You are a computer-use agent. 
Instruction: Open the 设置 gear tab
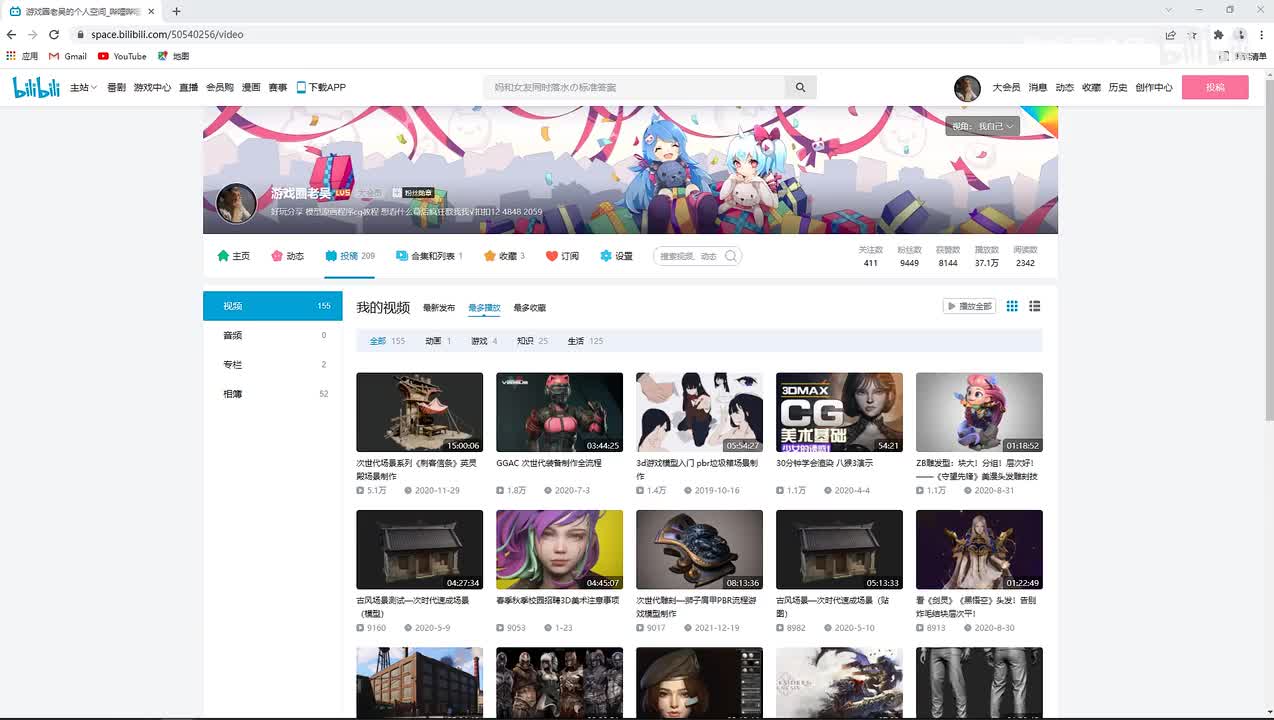[x=616, y=256]
